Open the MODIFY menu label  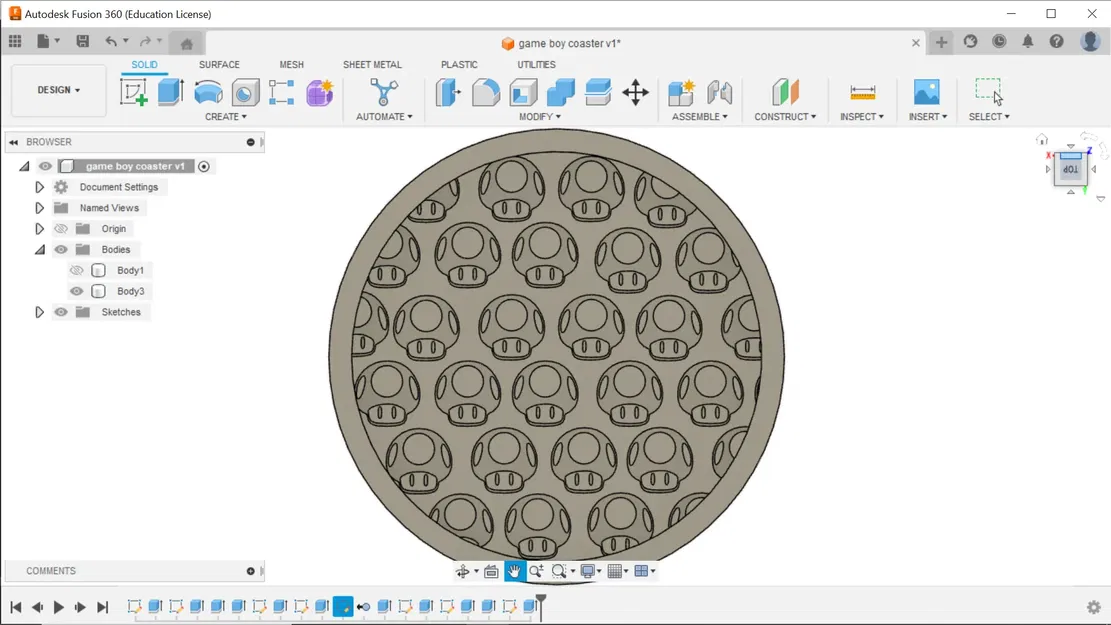pyautogui.click(x=540, y=117)
